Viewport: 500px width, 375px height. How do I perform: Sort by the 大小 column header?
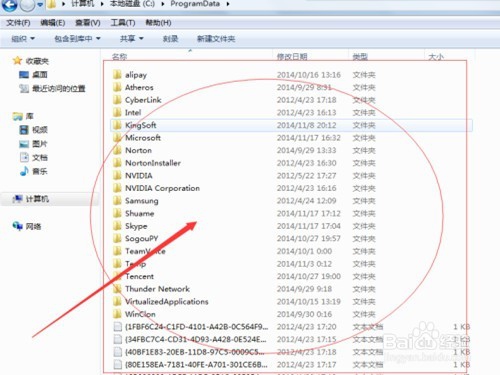tap(436, 56)
